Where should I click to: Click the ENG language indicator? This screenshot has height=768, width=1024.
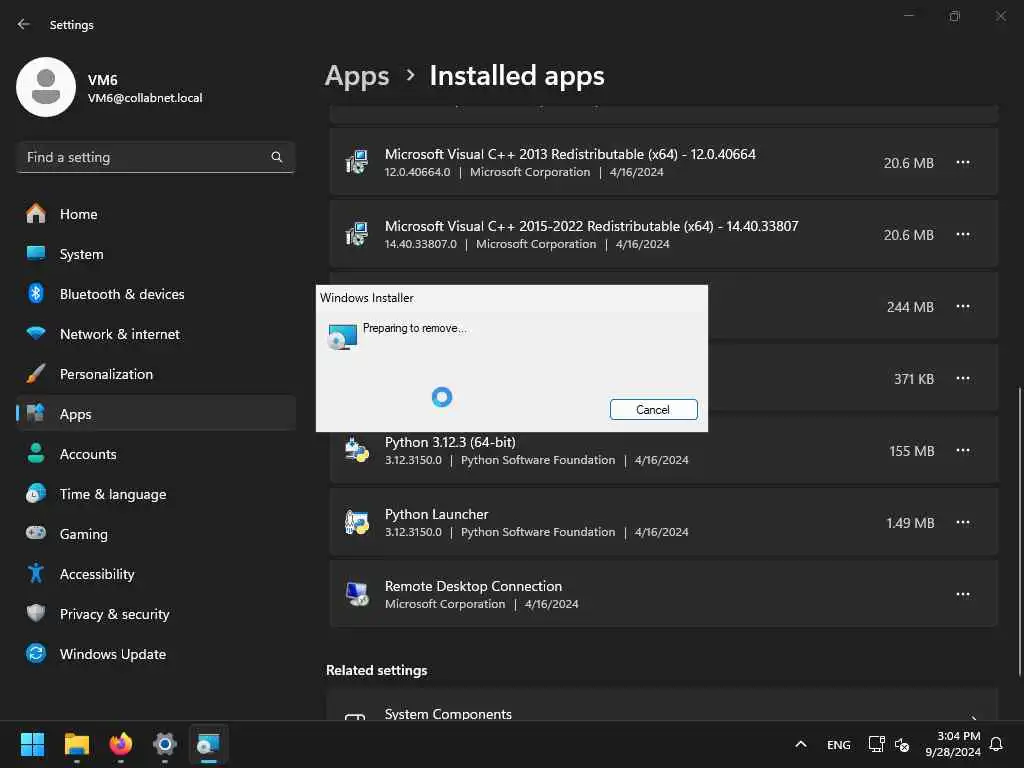839,744
